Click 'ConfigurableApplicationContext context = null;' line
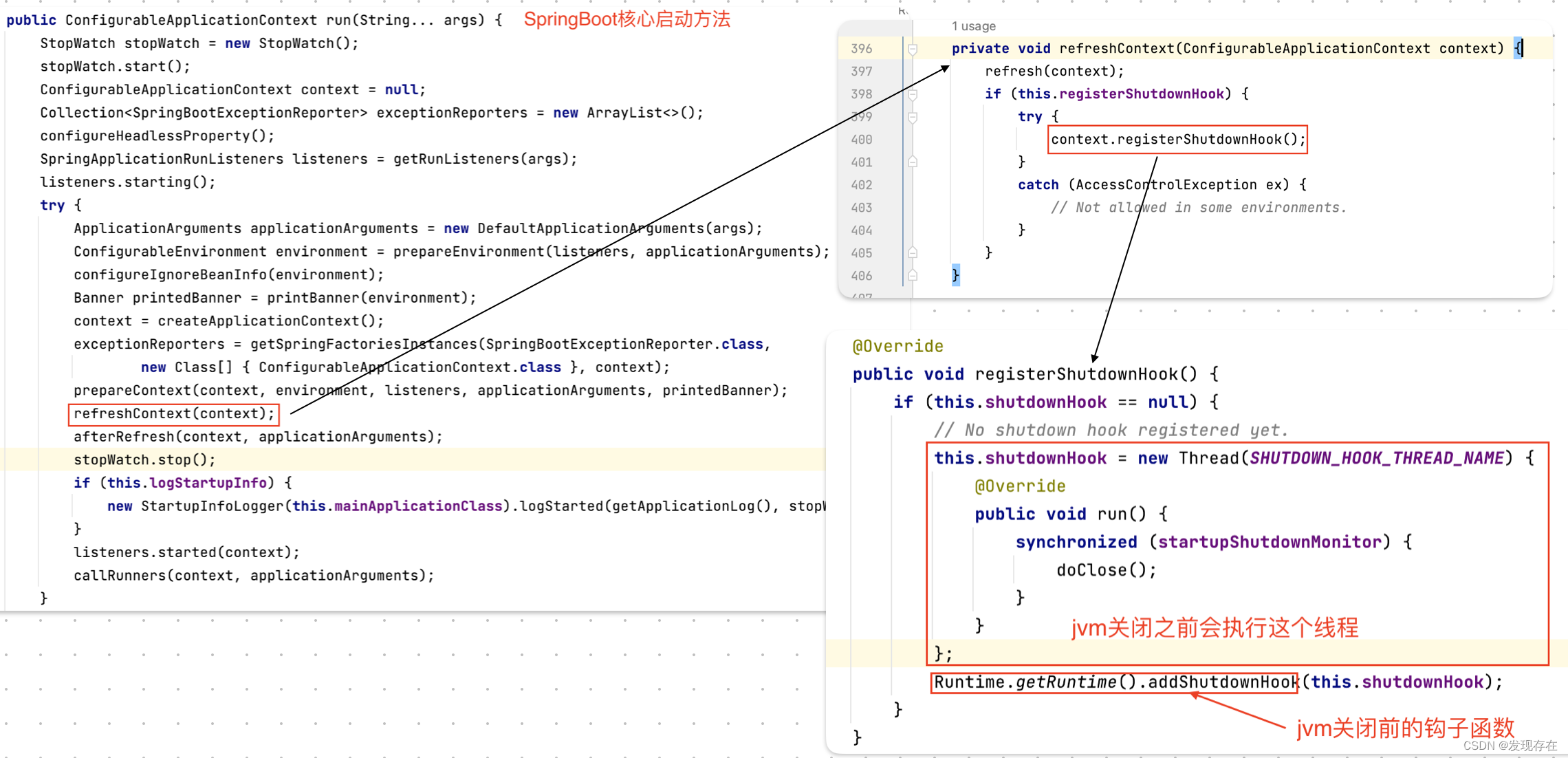 coord(232,90)
